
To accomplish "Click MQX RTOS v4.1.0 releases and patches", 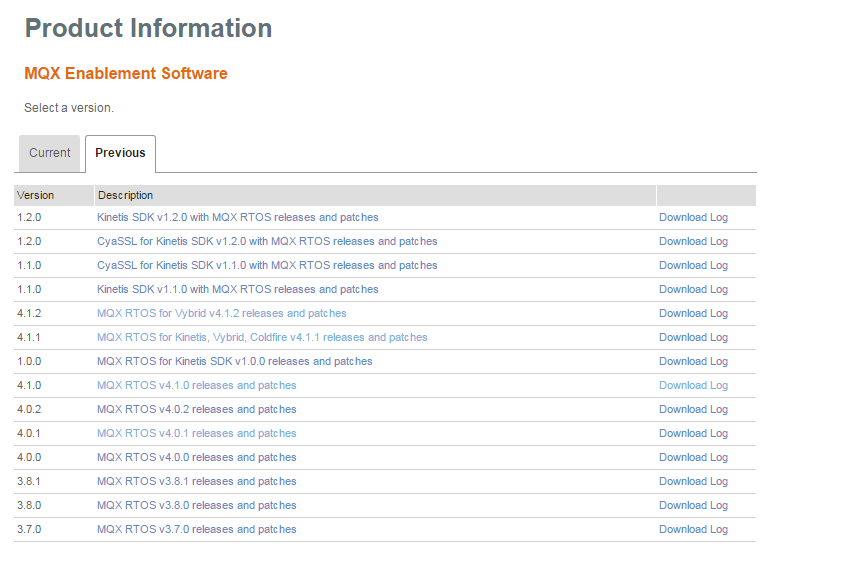I will pos(196,385).
